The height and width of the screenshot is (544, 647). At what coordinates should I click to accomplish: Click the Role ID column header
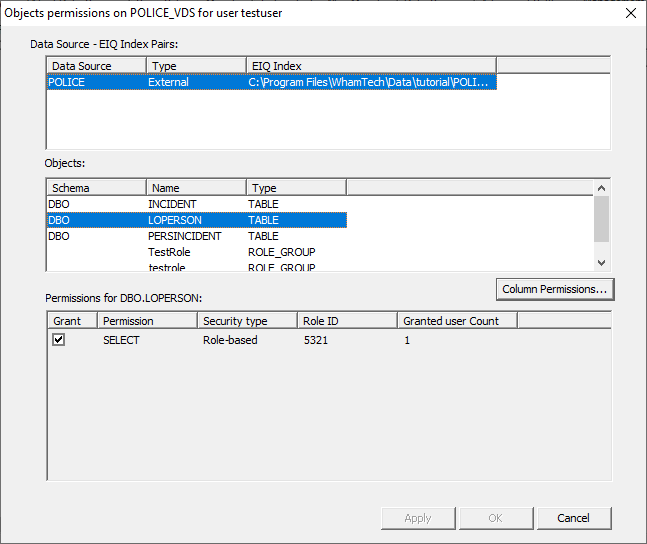[x=346, y=321]
